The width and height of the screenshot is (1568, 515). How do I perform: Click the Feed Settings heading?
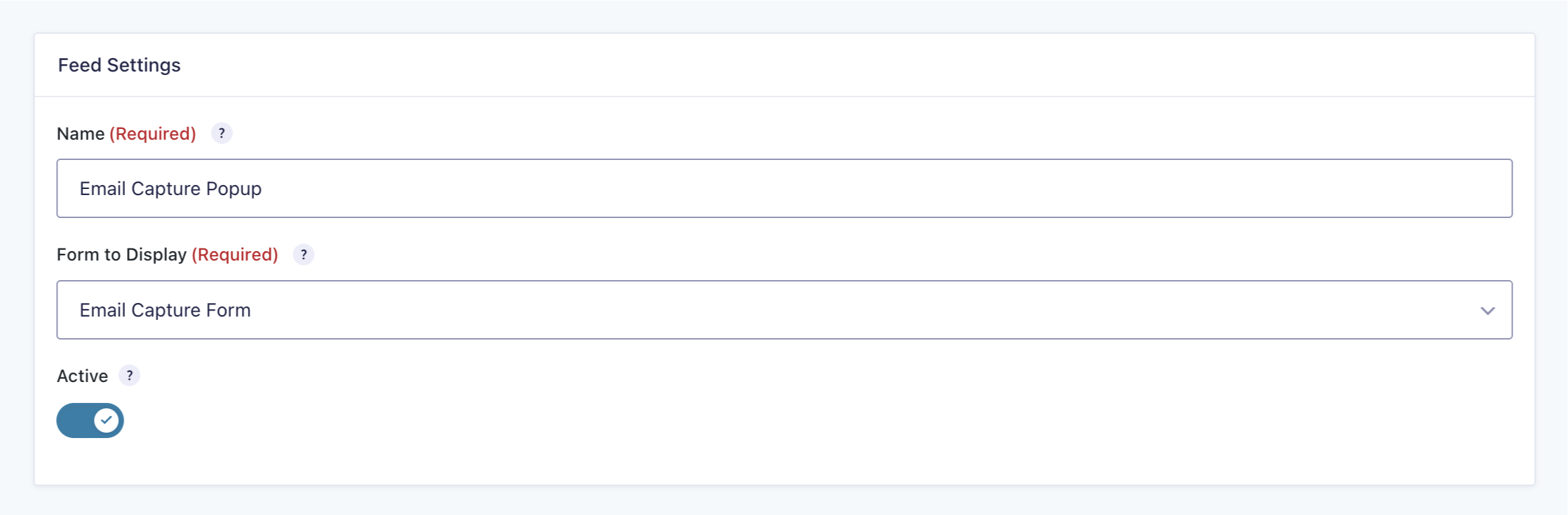[x=119, y=65]
